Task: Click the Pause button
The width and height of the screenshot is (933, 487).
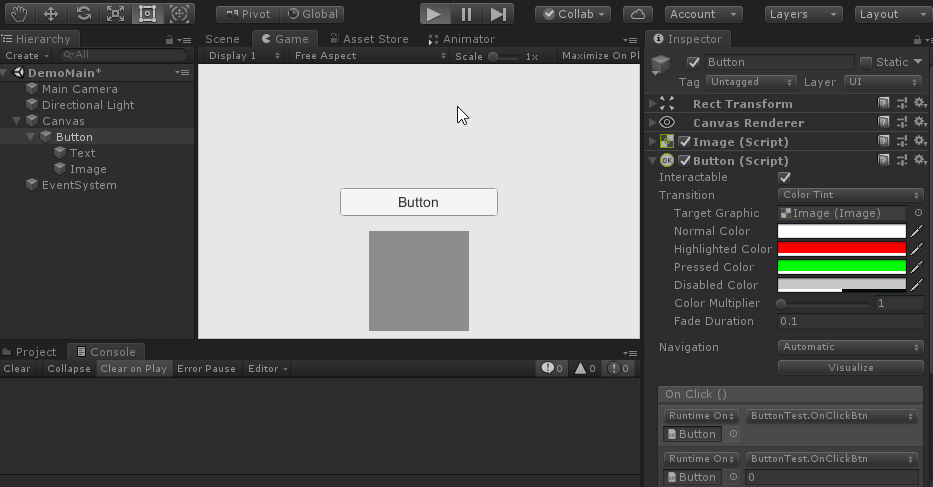Action: click(466, 14)
